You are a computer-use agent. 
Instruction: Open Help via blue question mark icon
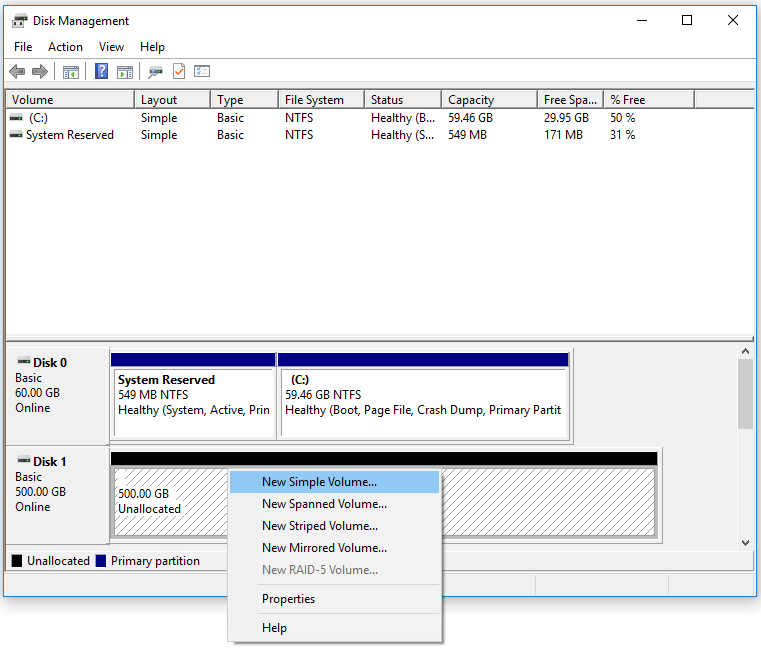(x=101, y=71)
